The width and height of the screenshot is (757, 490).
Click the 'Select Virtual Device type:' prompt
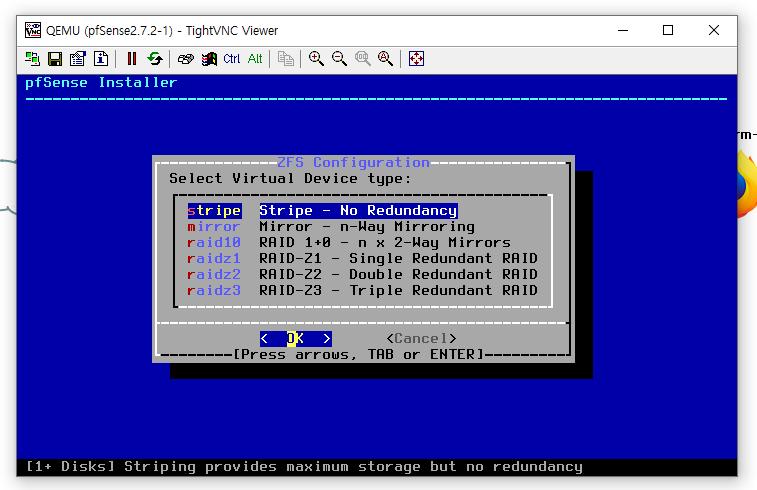pyautogui.click(x=290, y=179)
